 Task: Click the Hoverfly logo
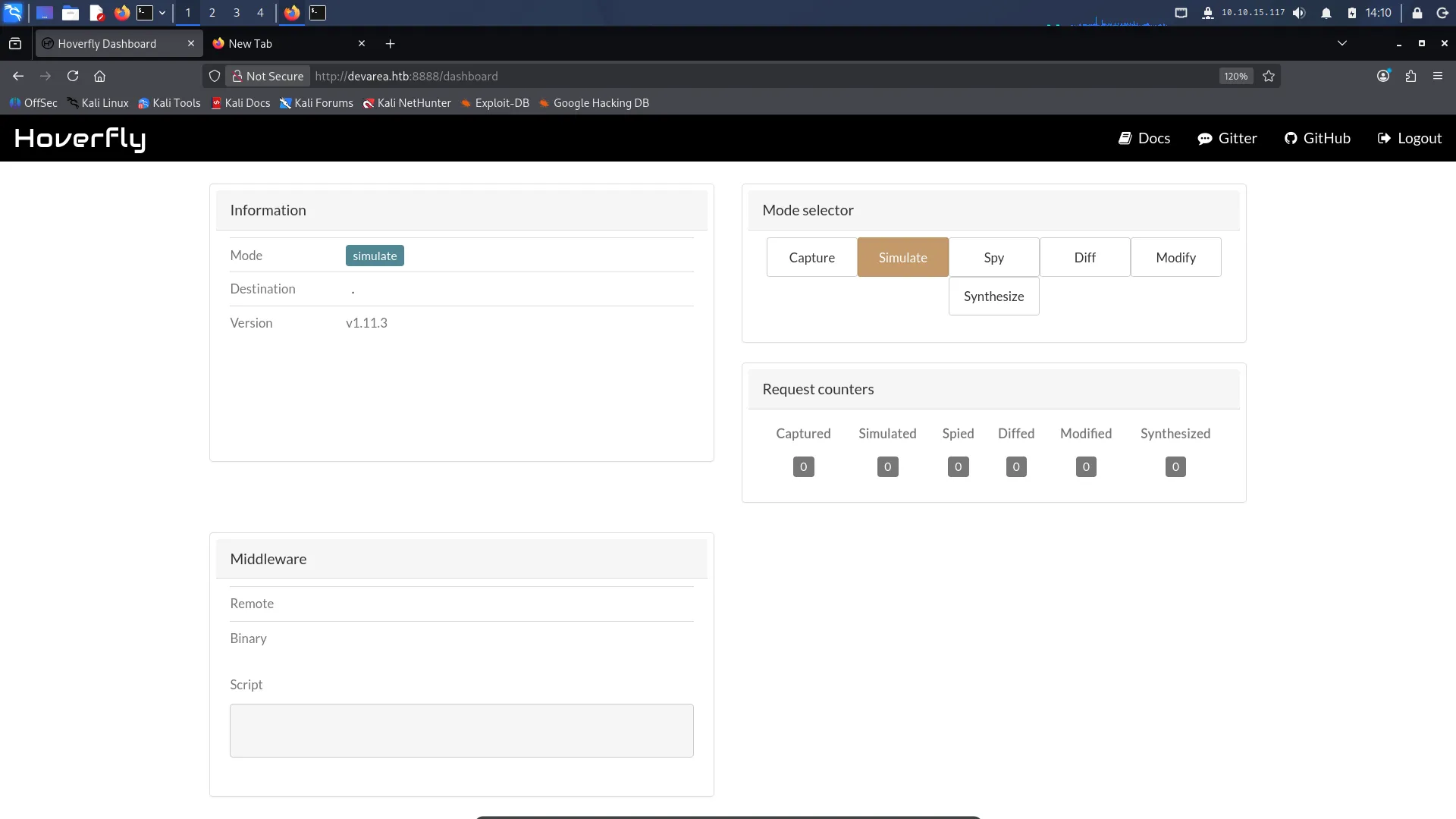tap(80, 138)
